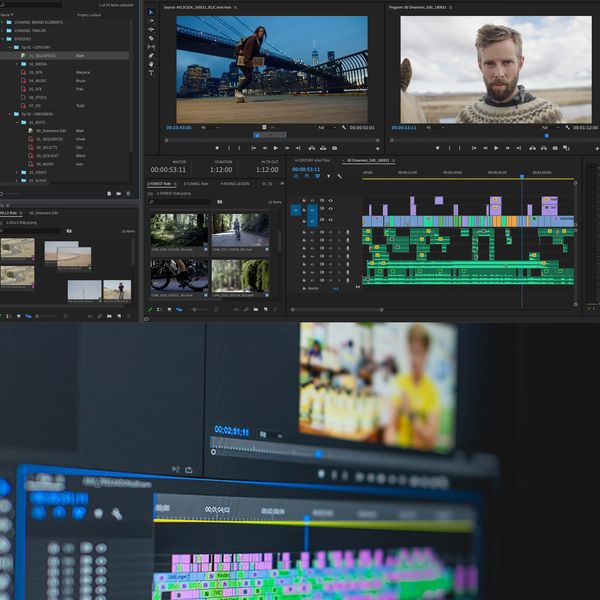Toggle V1 track output eye icon
600x600 pixels.
(331, 220)
